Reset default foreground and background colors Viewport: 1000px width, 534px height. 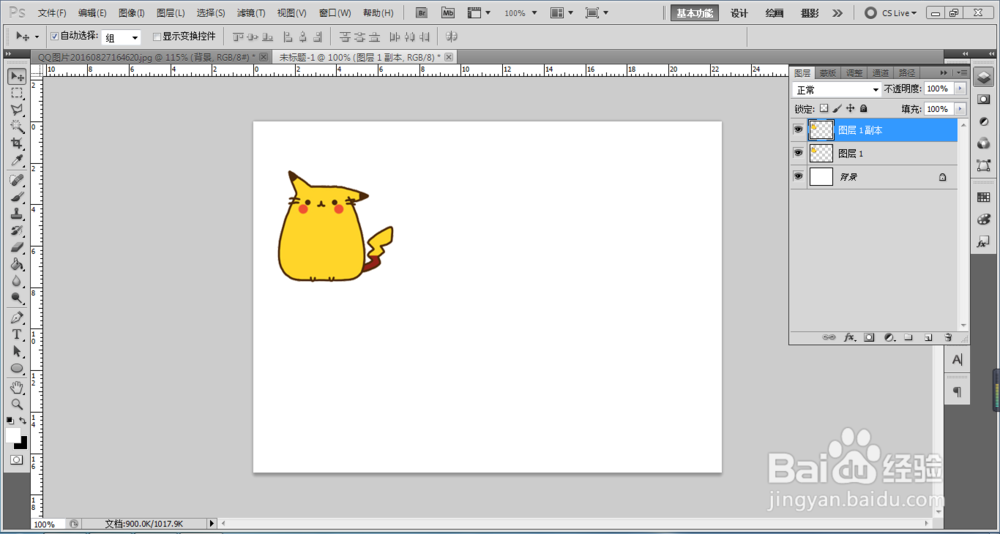coord(10,421)
